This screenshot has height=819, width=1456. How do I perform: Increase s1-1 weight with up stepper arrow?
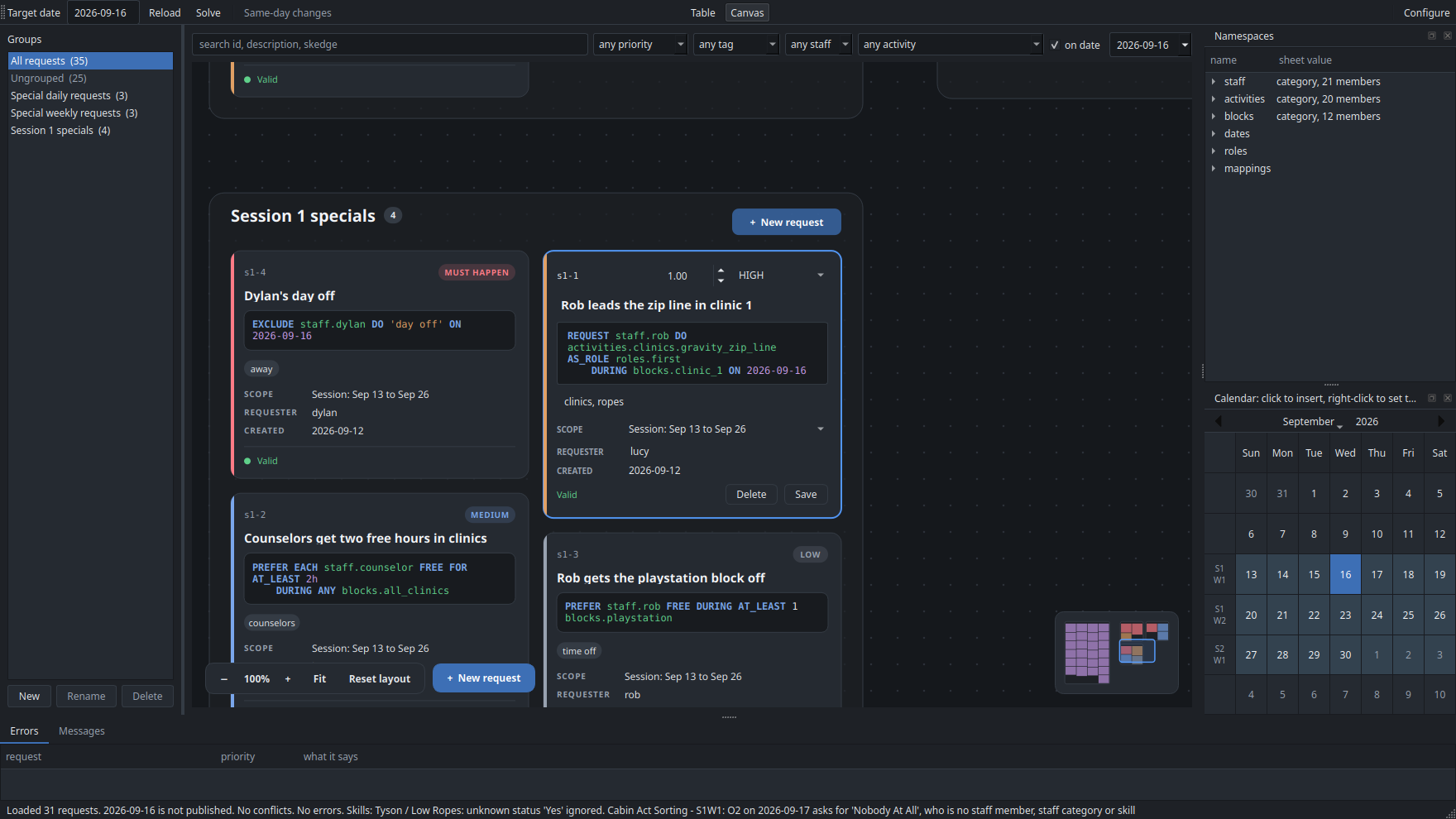[721, 271]
